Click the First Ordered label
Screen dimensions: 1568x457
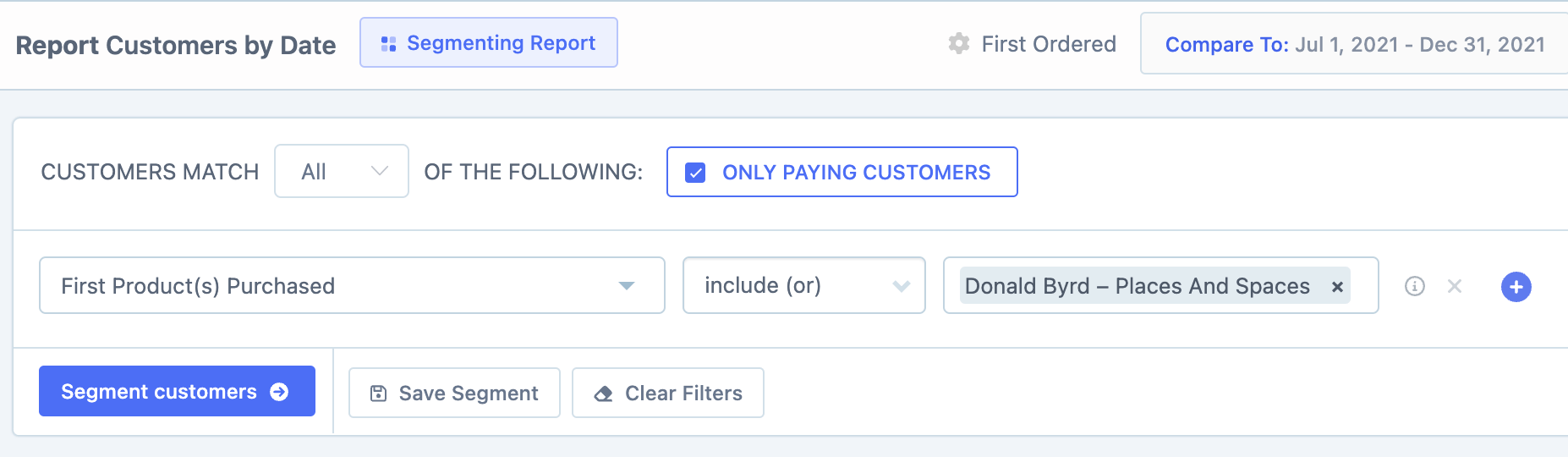(x=1048, y=44)
